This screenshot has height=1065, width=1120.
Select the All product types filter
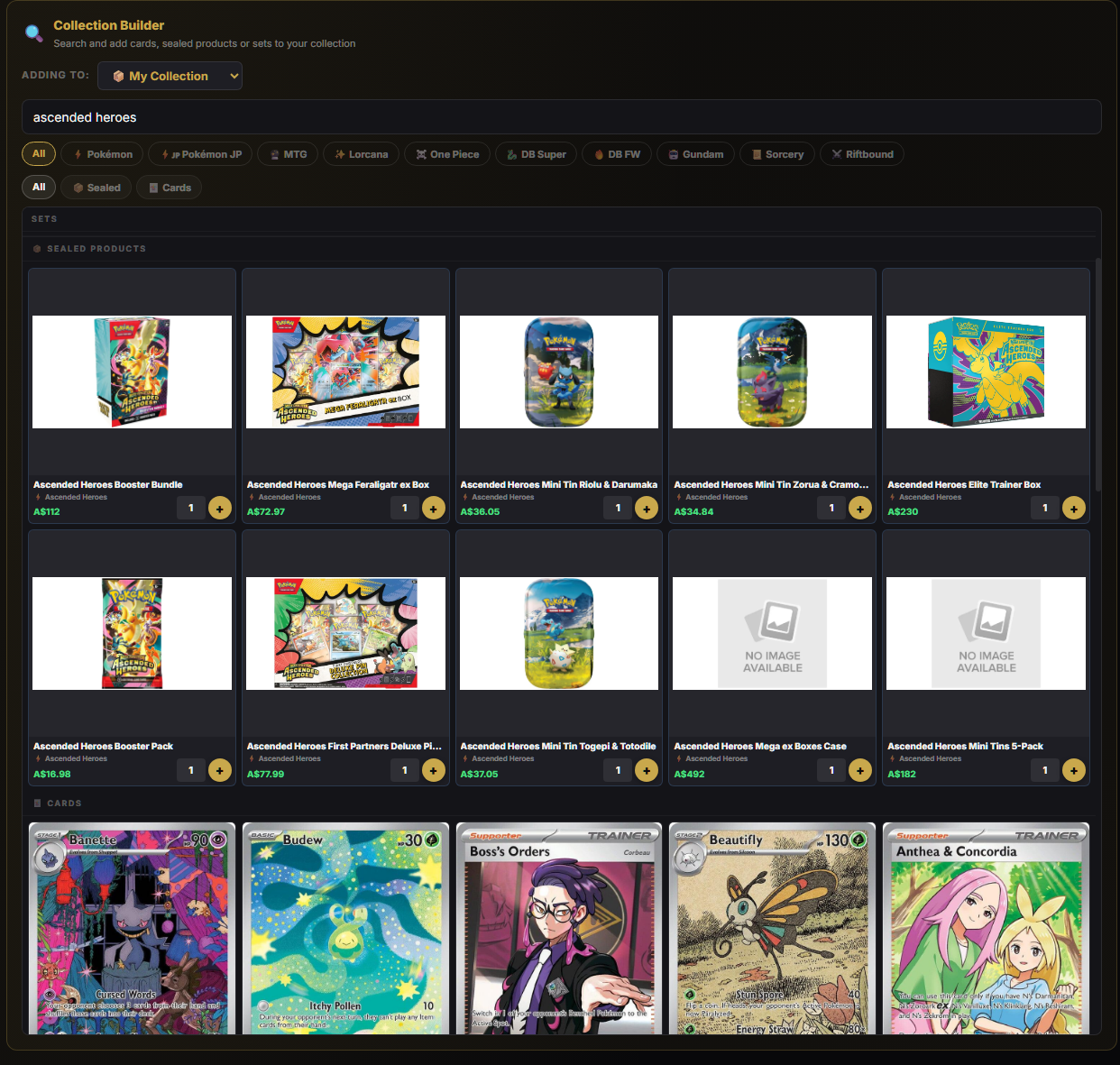point(39,188)
